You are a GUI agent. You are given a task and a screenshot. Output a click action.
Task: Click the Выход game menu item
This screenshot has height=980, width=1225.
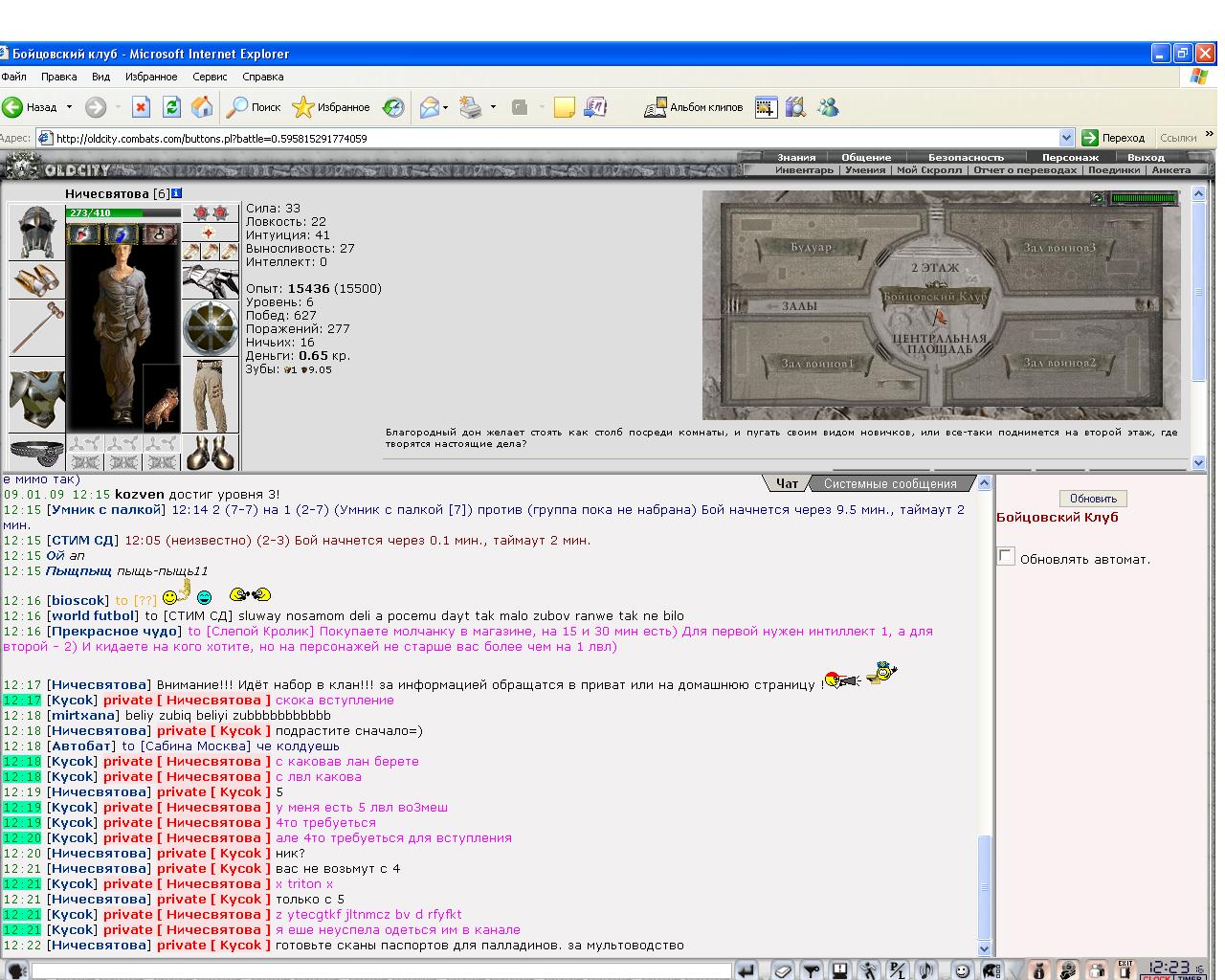1146,157
